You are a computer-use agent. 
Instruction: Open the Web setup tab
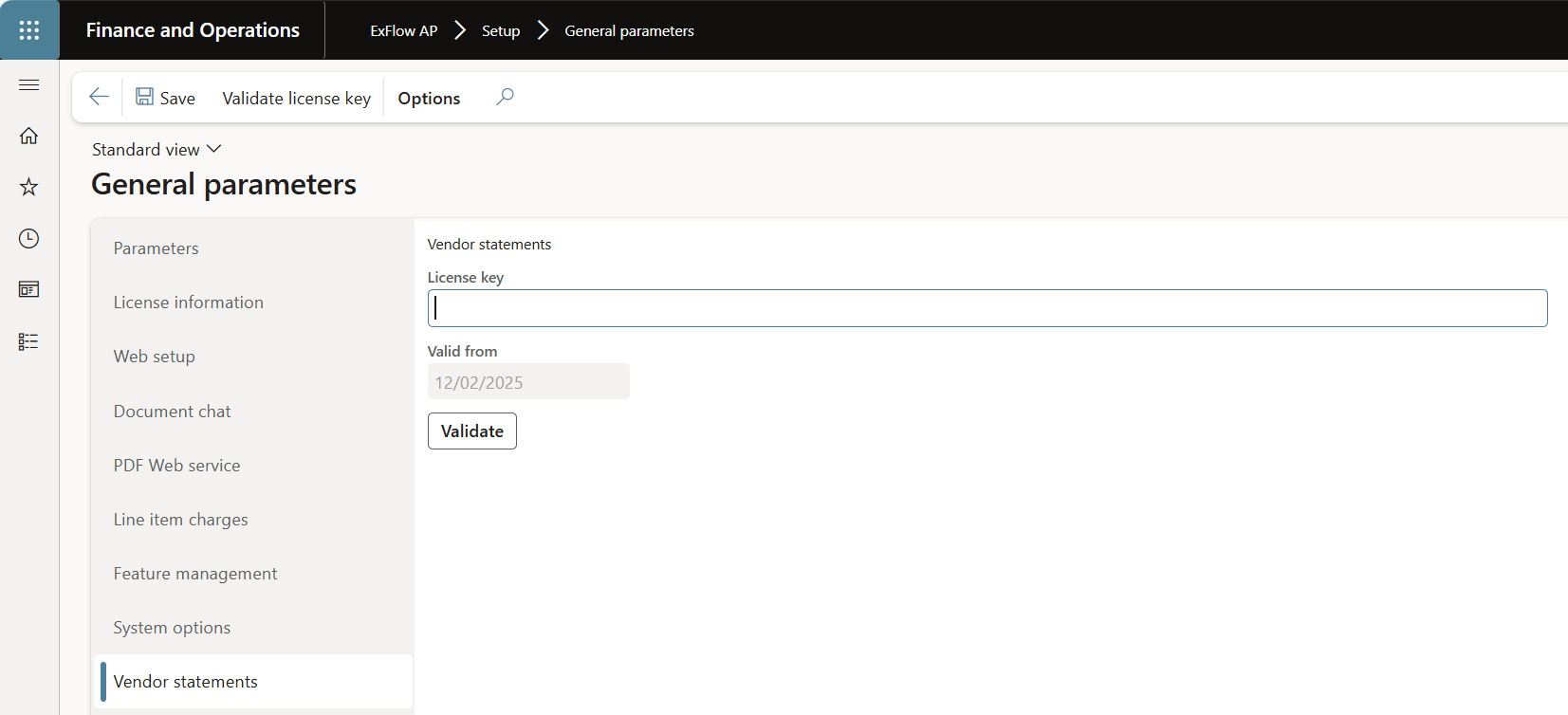(155, 357)
